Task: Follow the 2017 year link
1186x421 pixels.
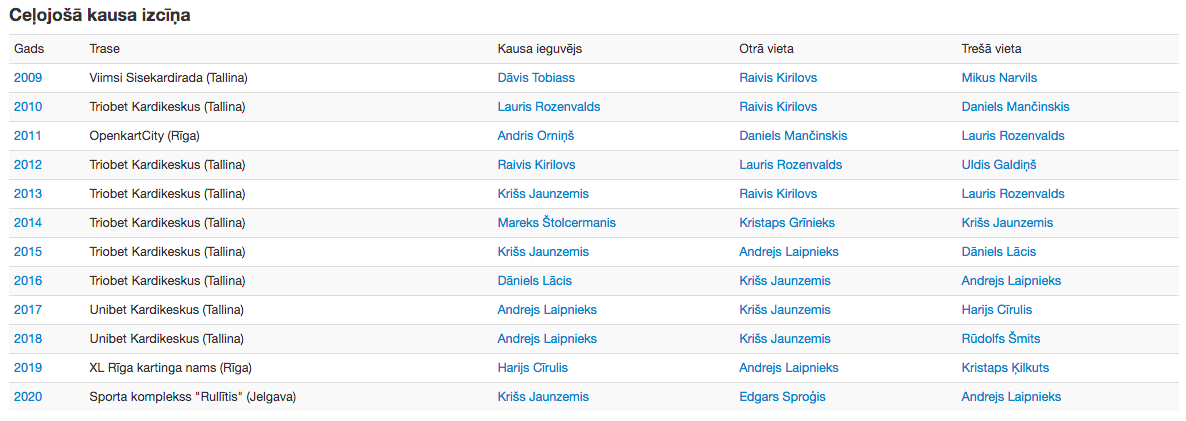Action: point(28,310)
